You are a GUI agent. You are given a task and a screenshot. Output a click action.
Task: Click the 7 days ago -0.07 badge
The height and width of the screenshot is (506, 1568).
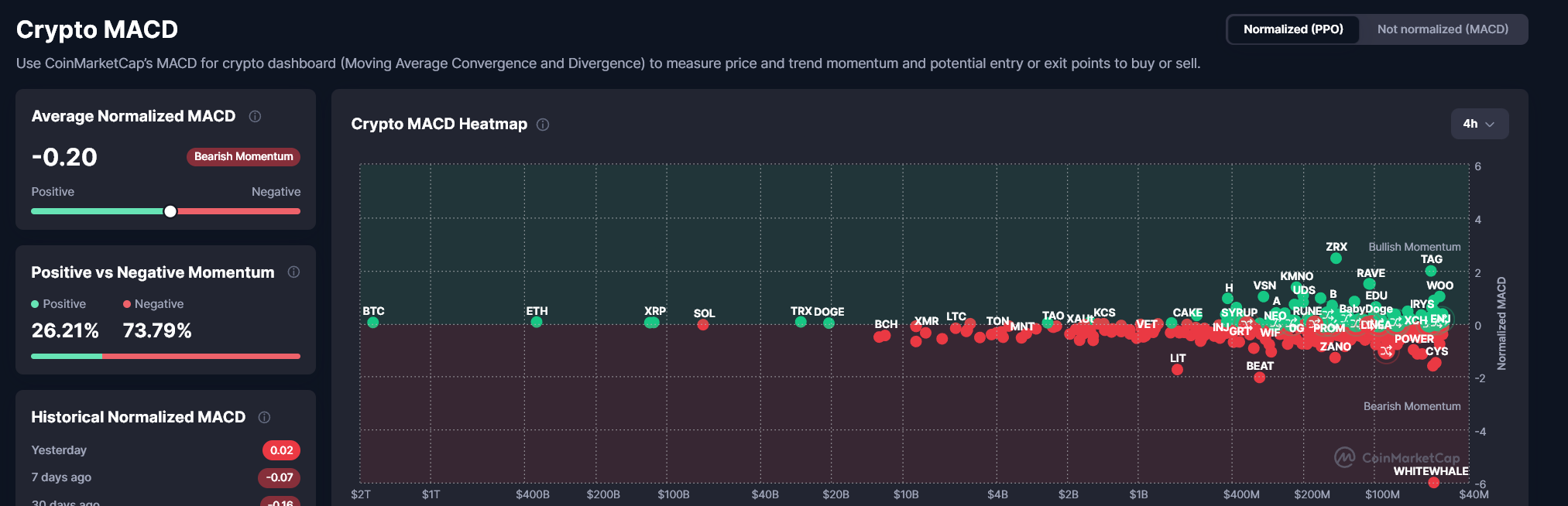279,477
